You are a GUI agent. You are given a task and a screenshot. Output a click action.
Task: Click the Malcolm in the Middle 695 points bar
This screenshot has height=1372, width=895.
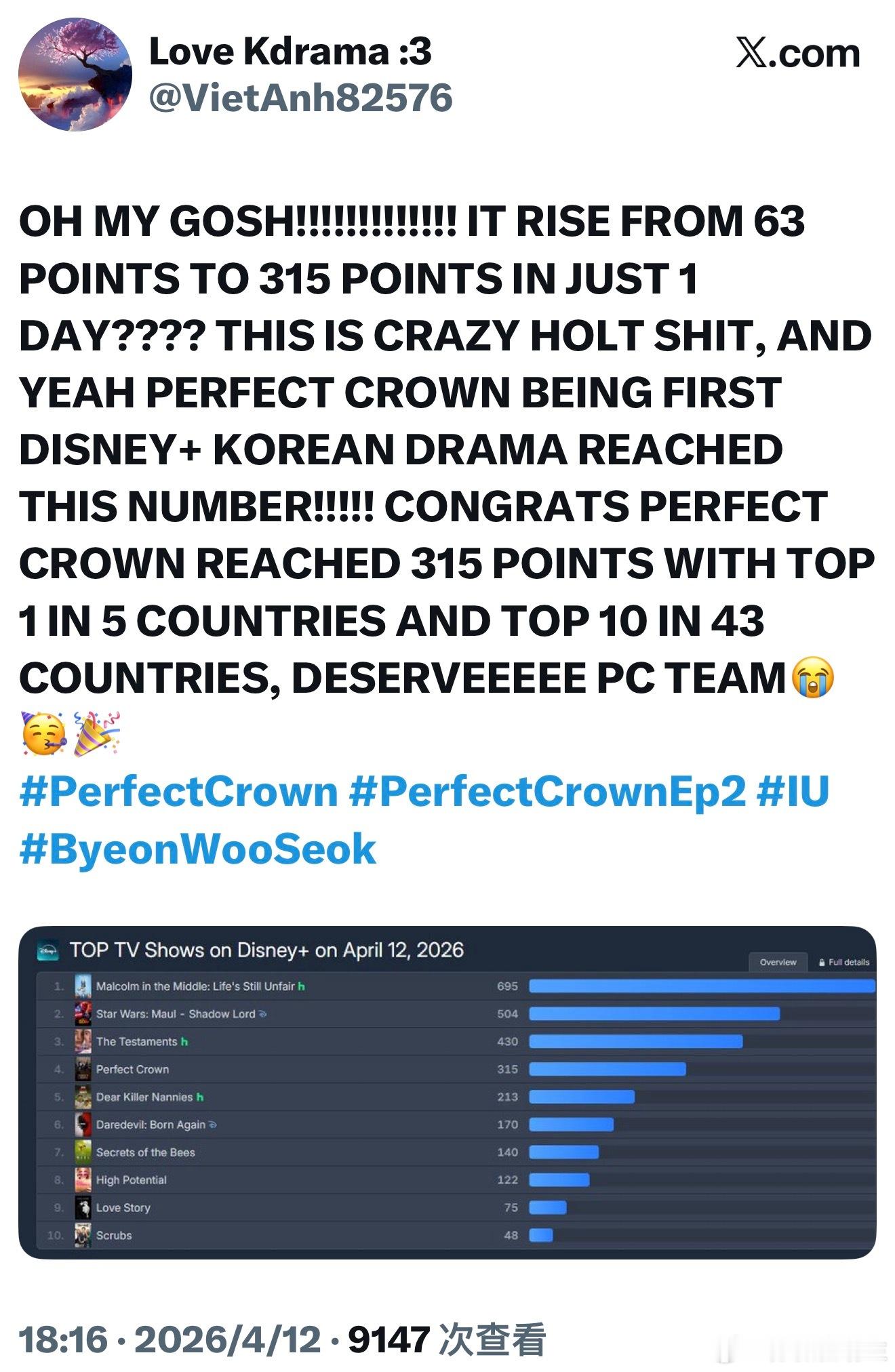click(x=702, y=986)
